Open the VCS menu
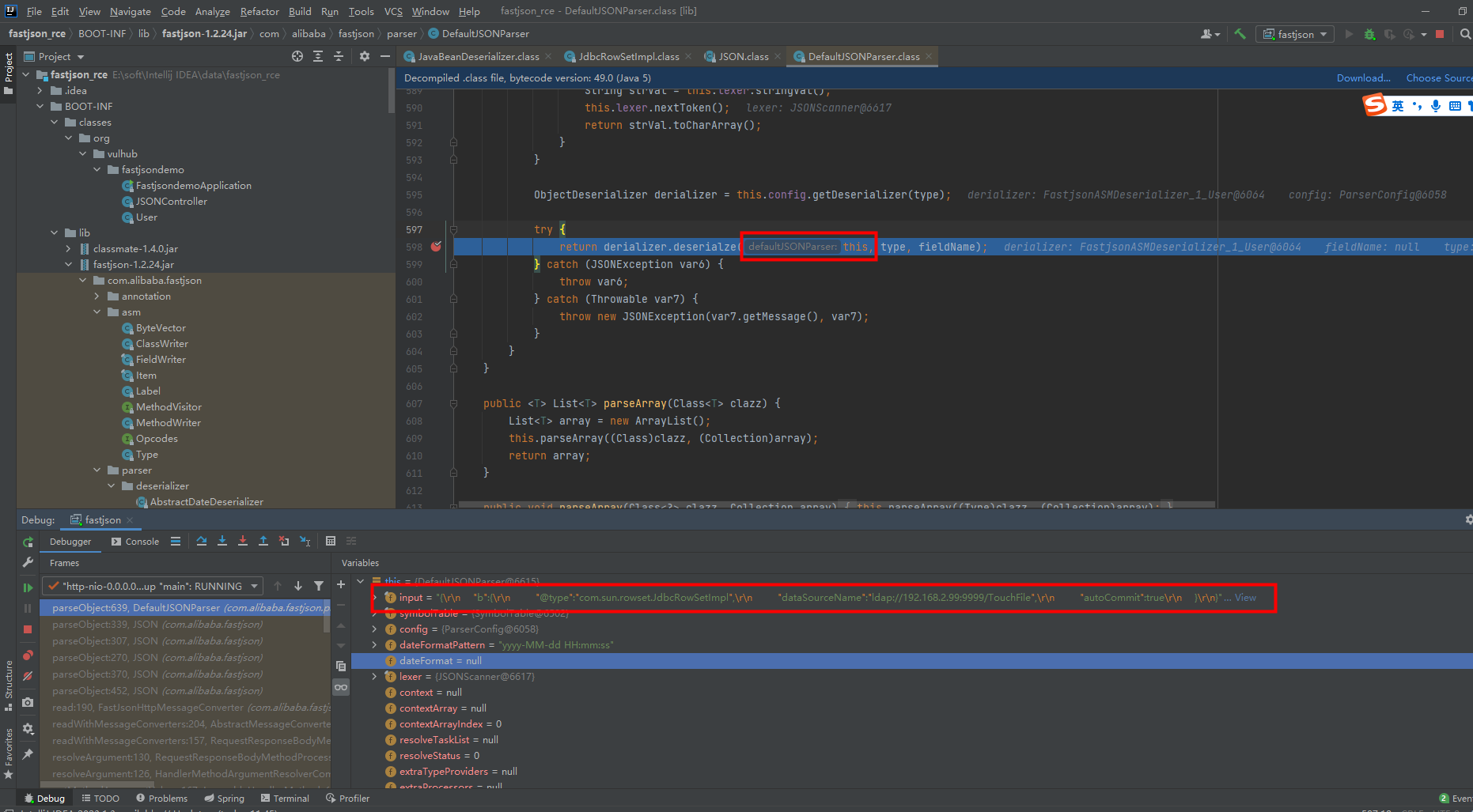 click(x=393, y=11)
